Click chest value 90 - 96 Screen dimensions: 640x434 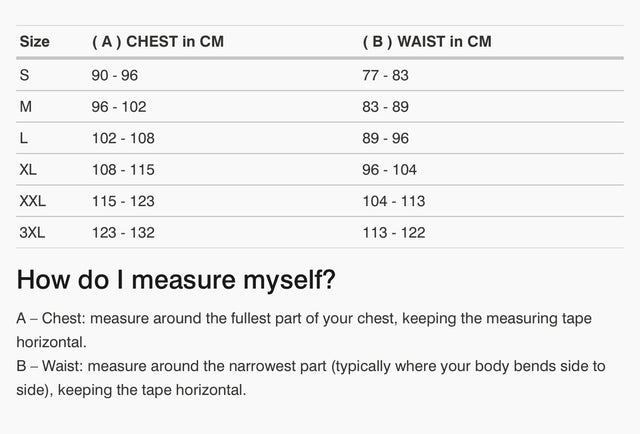[x=115, y=75]
